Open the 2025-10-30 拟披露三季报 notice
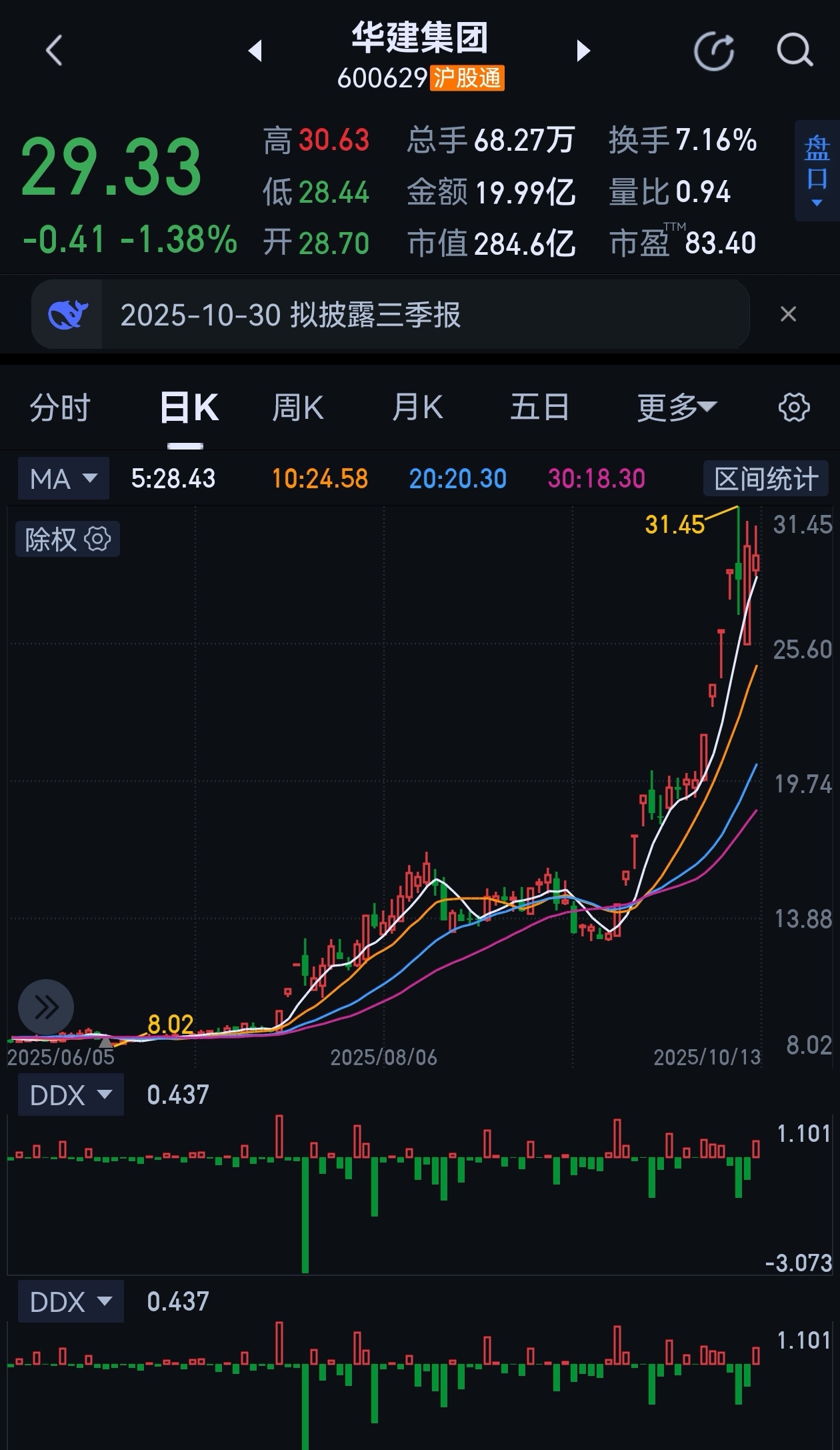Image resolution: width=840 pixels, height=1450 pixels. (x=391, y=314)
